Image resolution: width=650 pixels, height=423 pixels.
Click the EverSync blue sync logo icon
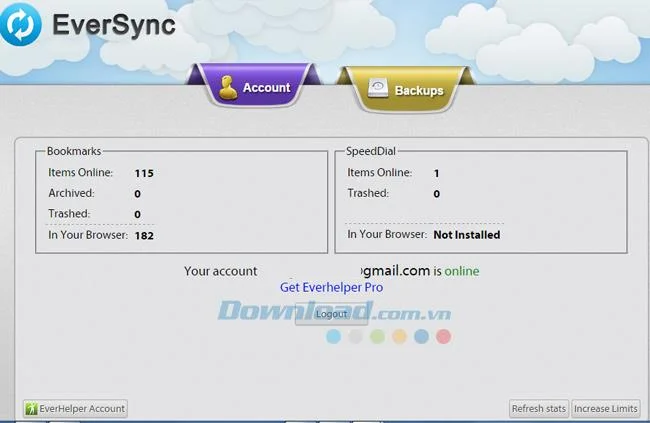point(20,24)
